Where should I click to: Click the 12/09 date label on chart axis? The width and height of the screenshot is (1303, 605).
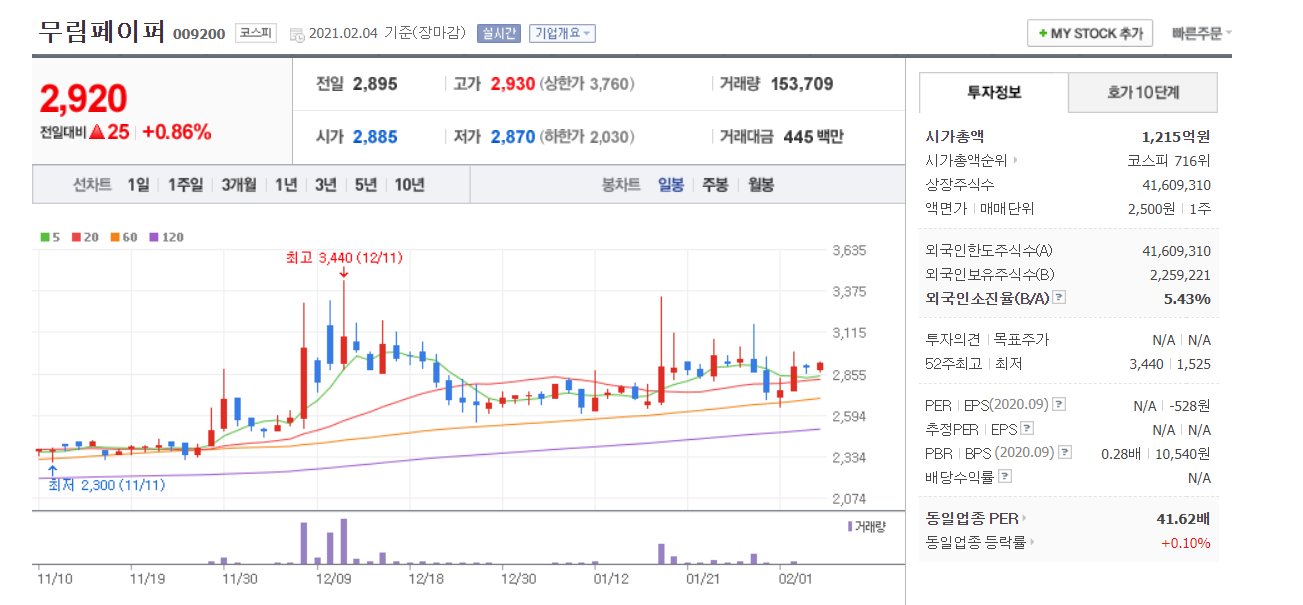point(332,578)
